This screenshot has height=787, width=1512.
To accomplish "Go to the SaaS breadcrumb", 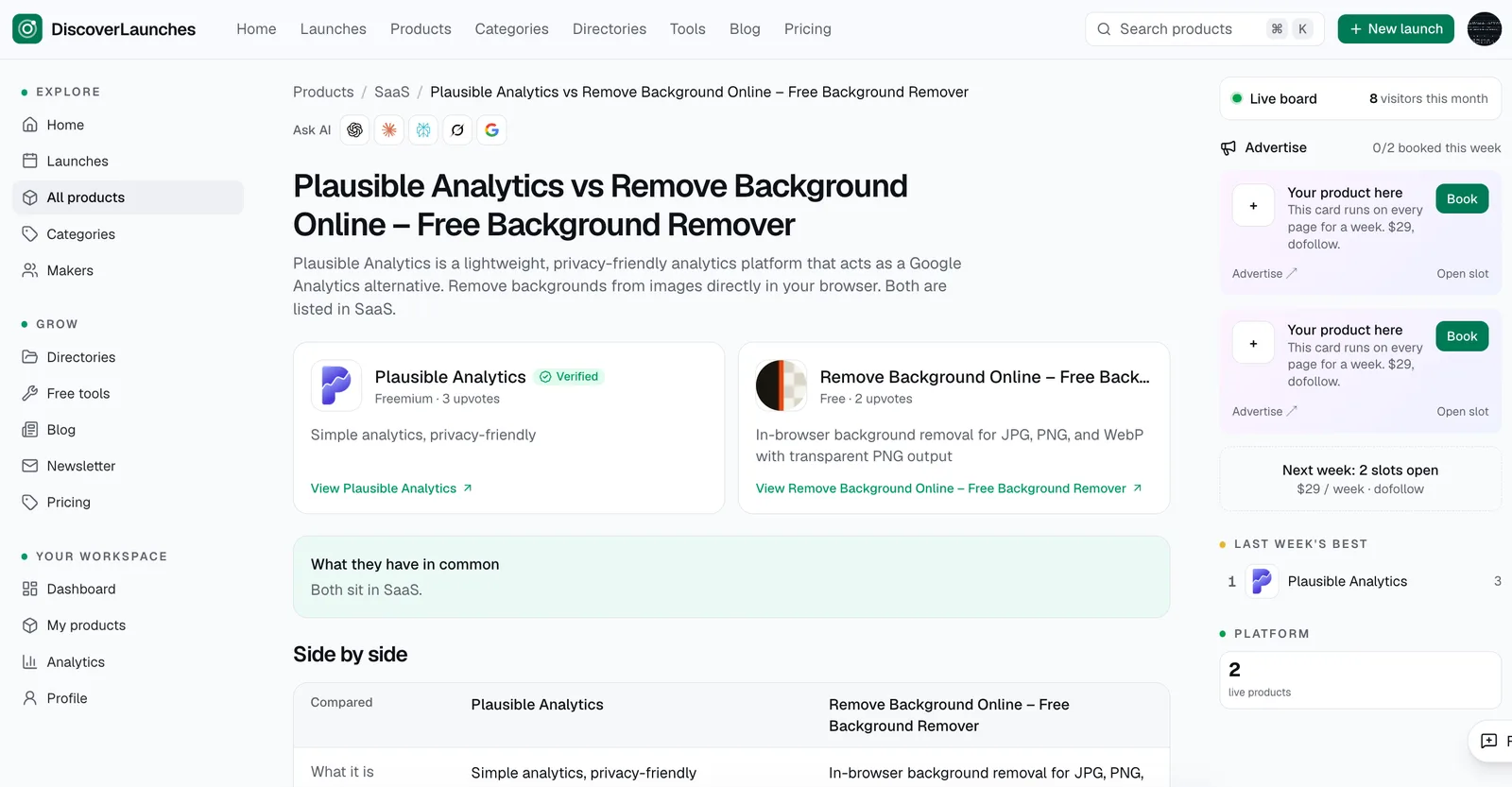I will click(x=392, y=92).
